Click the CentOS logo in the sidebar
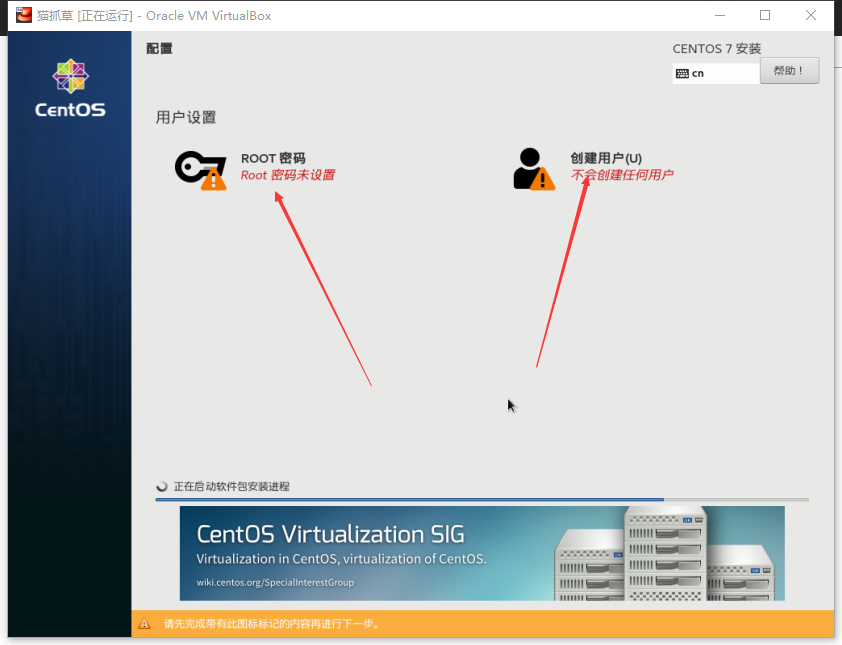 (x=70, y=88)
